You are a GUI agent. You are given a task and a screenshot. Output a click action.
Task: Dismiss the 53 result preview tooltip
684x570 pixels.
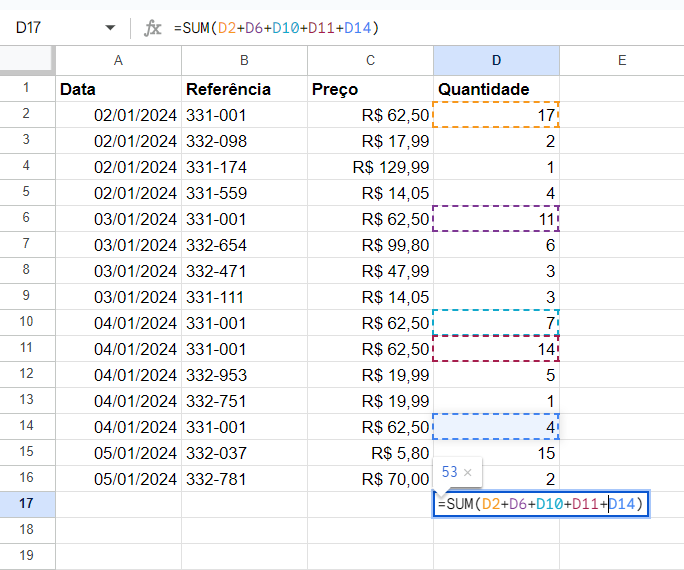[468, 472]
